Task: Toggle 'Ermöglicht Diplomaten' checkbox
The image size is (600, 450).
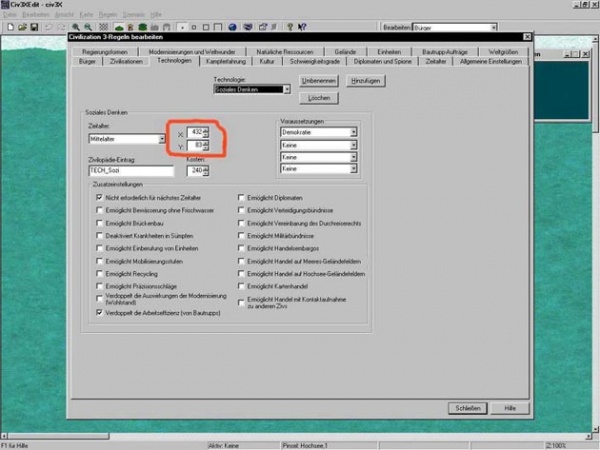Action: tap(240, 198)
